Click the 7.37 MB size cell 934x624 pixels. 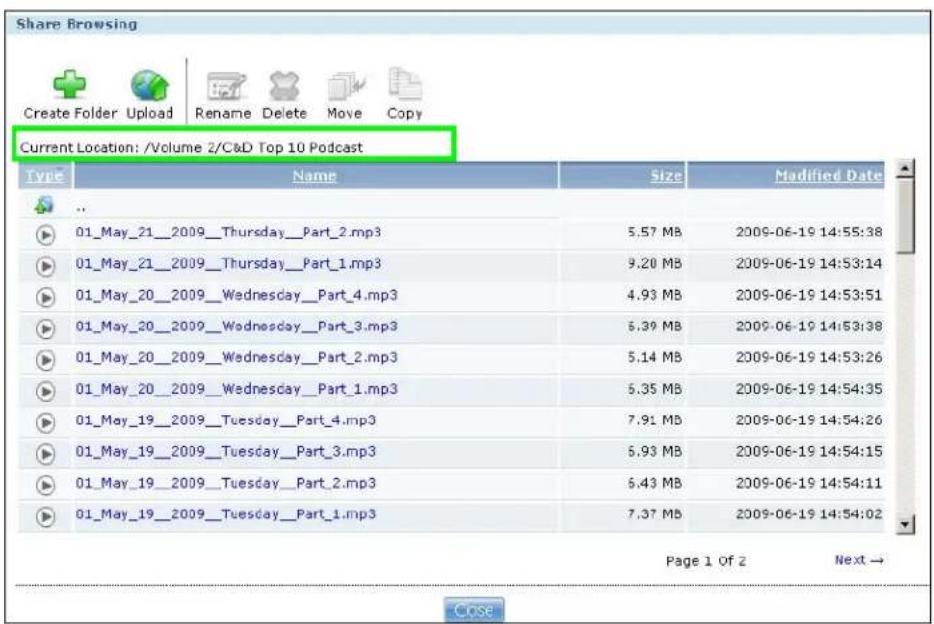pyautogui.click(x=654, y=514)
